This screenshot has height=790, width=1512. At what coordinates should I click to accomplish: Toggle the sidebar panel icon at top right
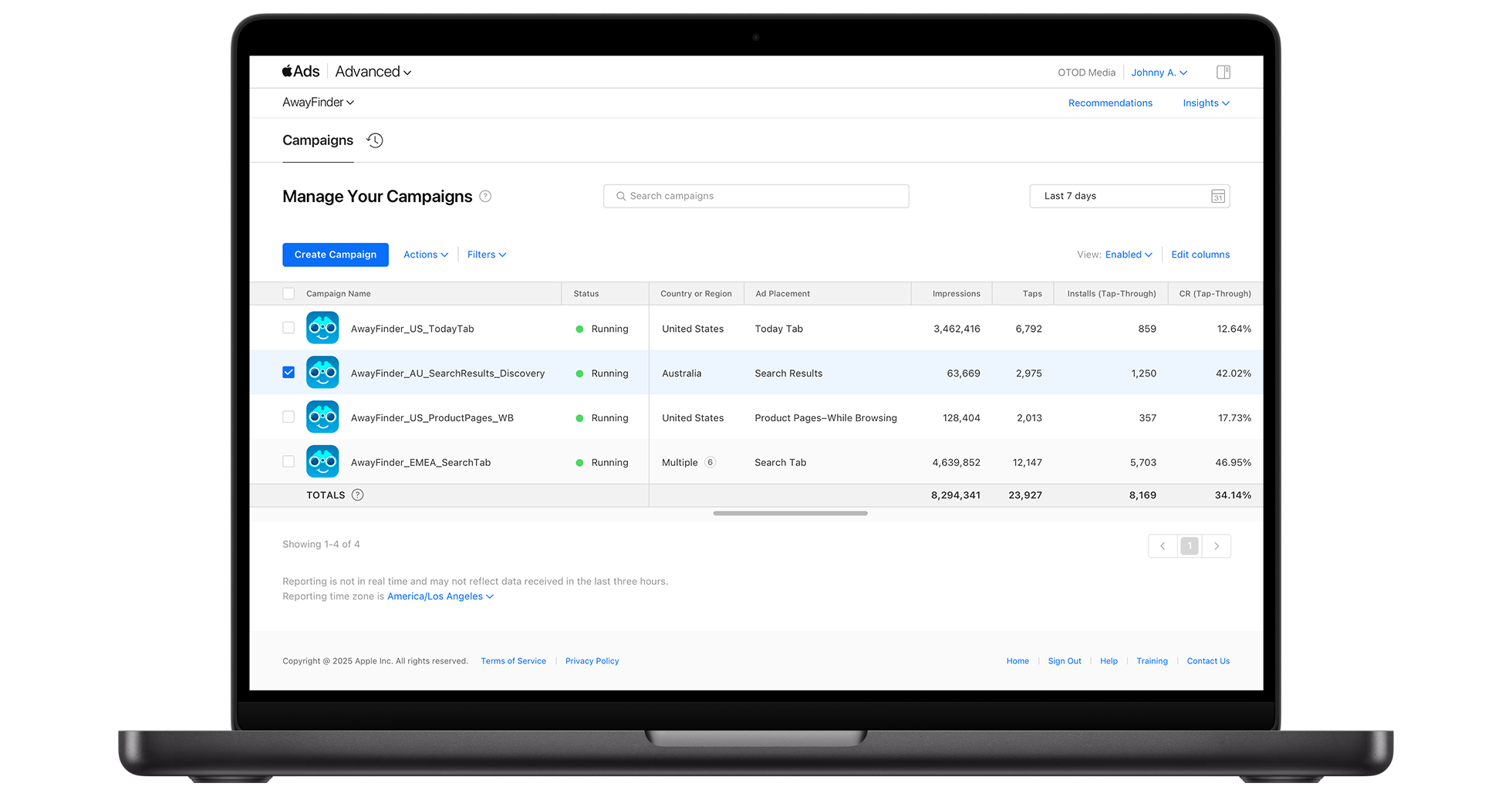[x=1223, y=73]
